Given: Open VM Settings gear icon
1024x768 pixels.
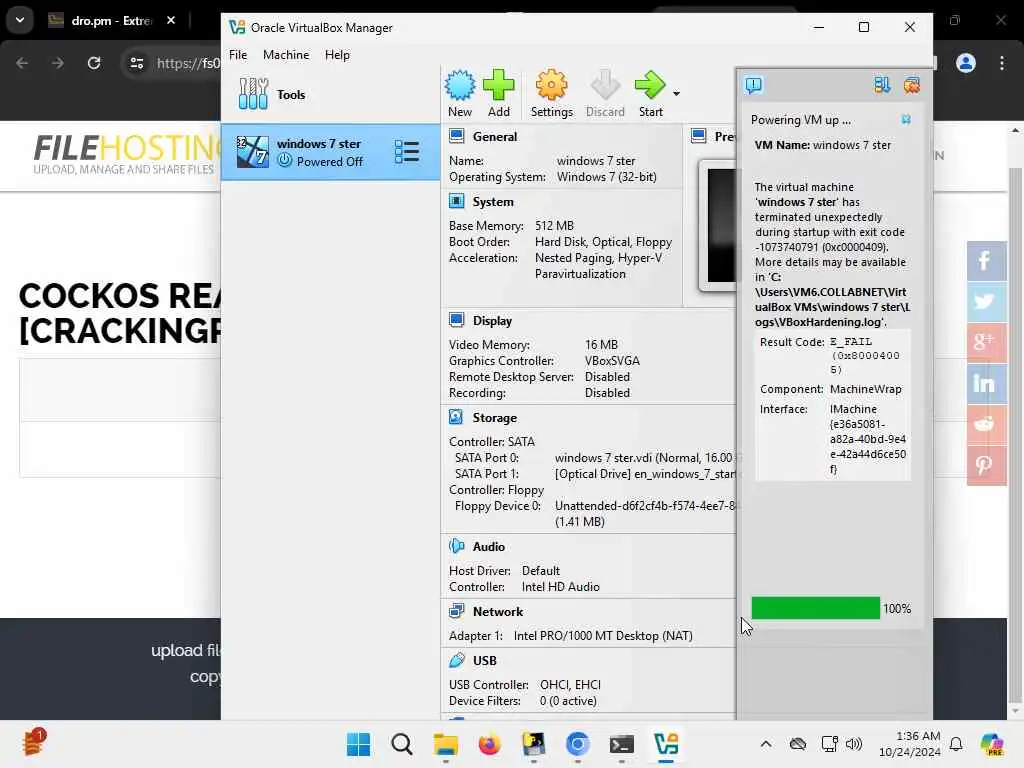Looking at the screenshot, I should (x=551, y=93).
